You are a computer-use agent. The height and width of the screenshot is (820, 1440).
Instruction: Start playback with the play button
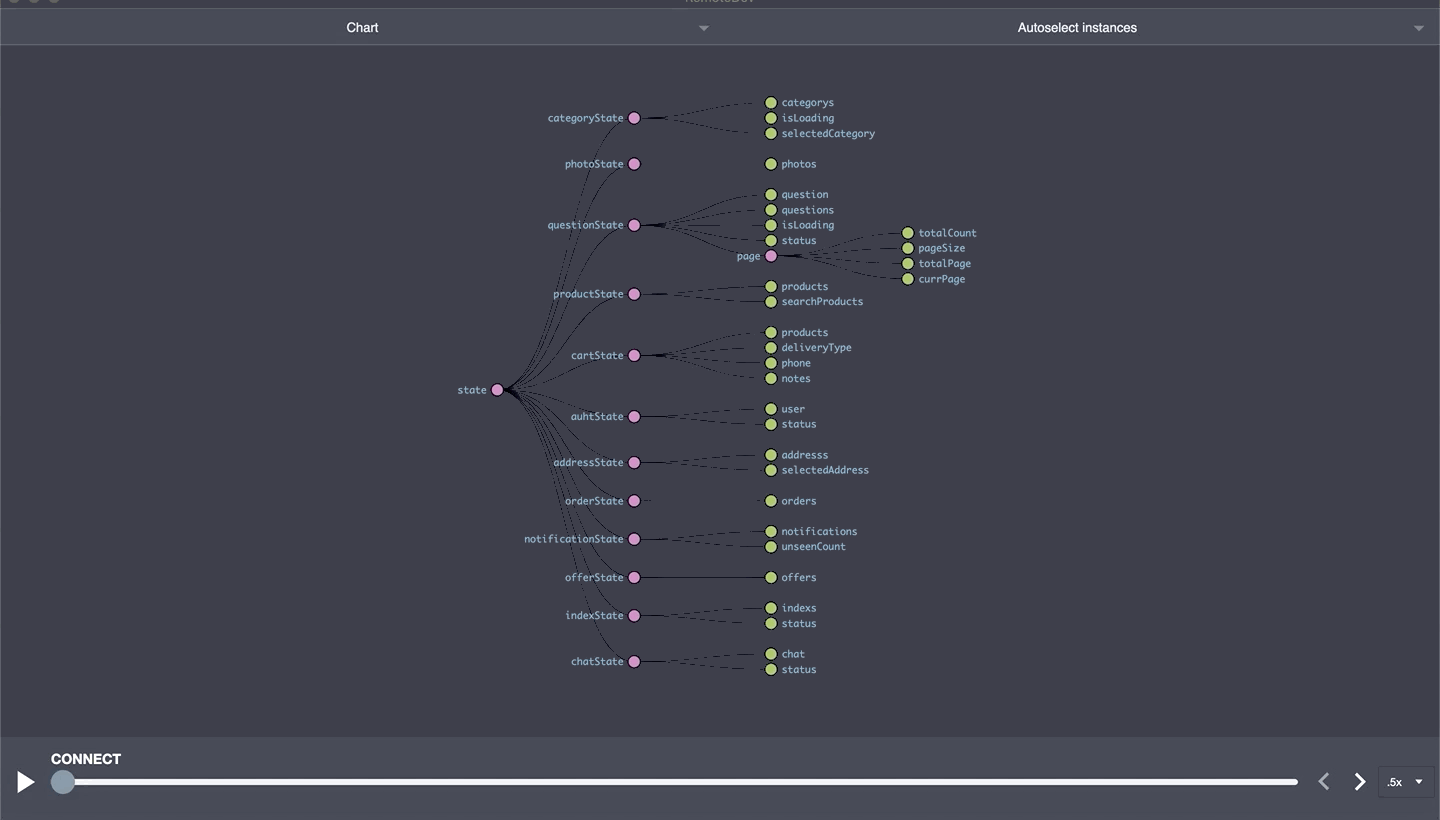[26, 782]
